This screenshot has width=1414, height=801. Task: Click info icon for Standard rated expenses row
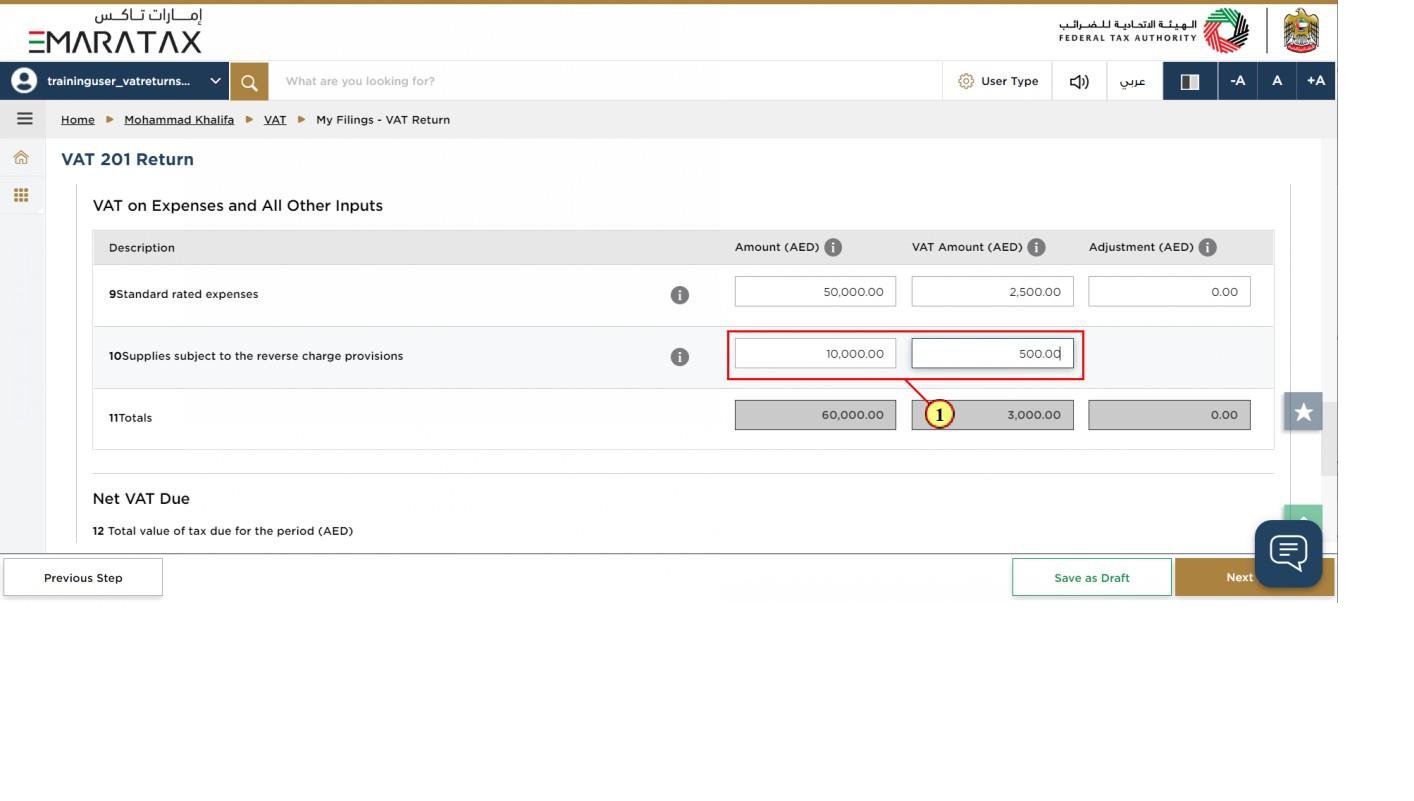pyautogui.click(x=679, y=295)
